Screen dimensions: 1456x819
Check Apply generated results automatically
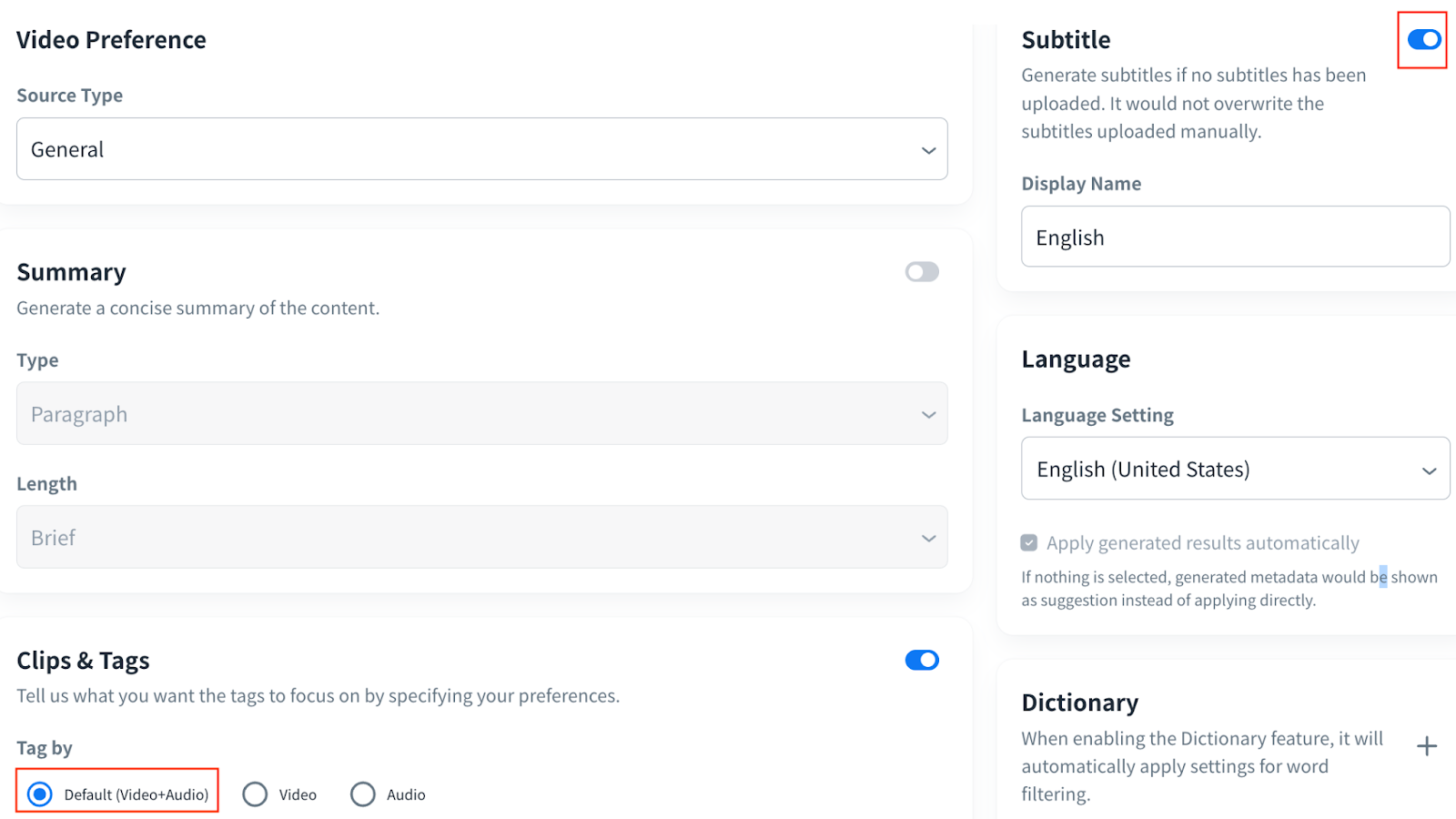1029,543
